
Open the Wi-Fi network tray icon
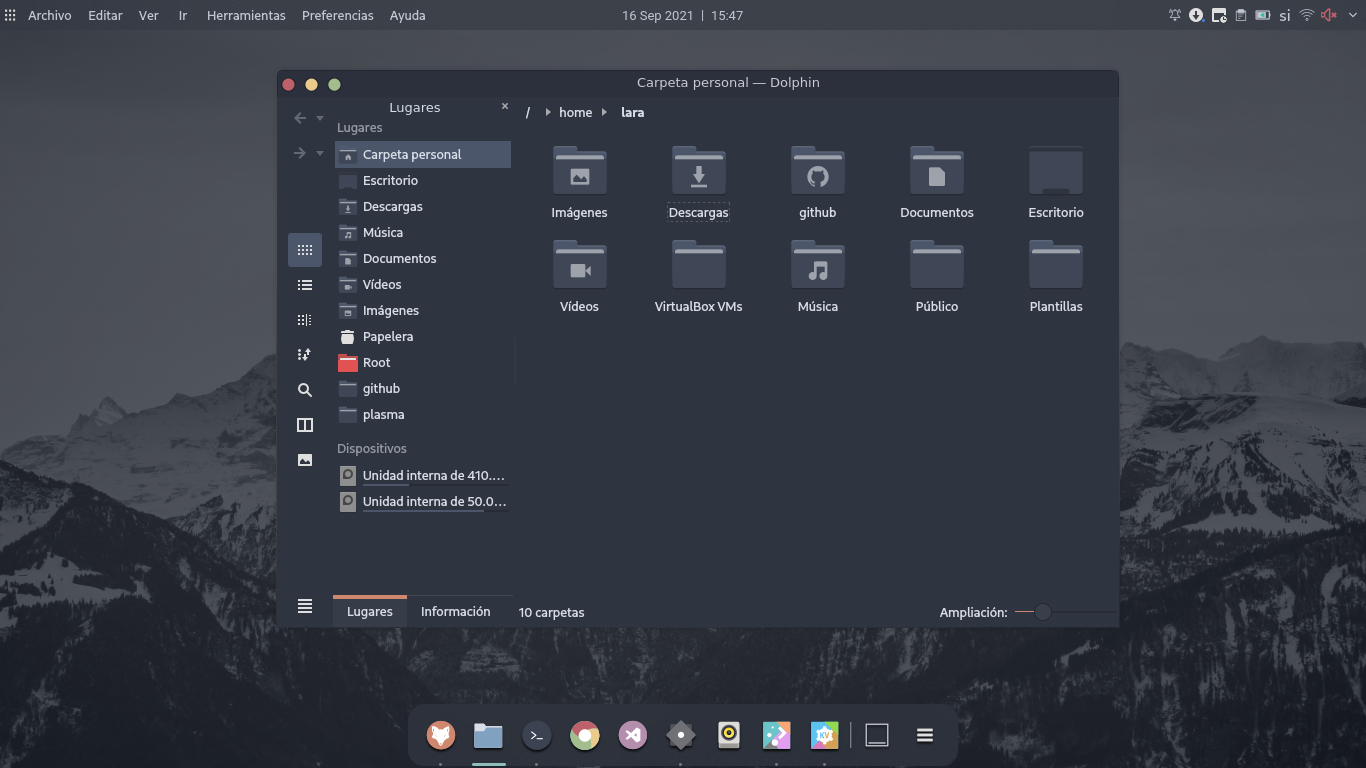[x=1307, y=15]
